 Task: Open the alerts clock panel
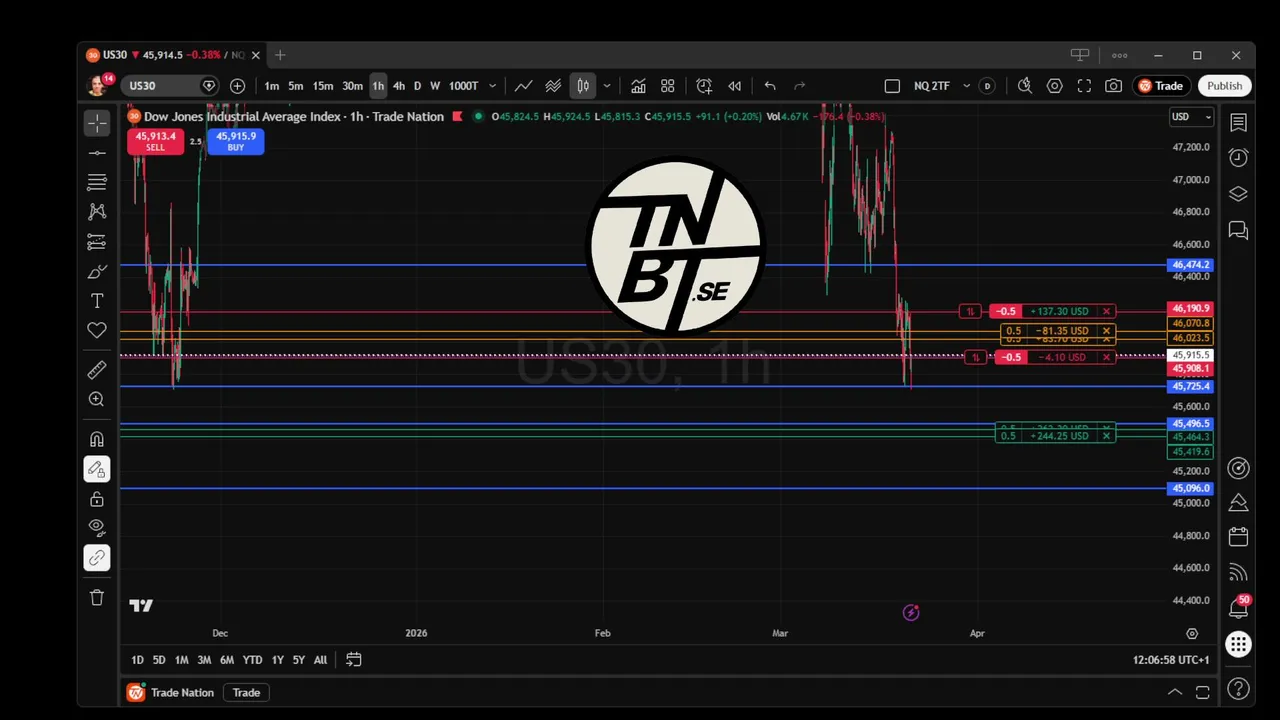click(1238, 158)
